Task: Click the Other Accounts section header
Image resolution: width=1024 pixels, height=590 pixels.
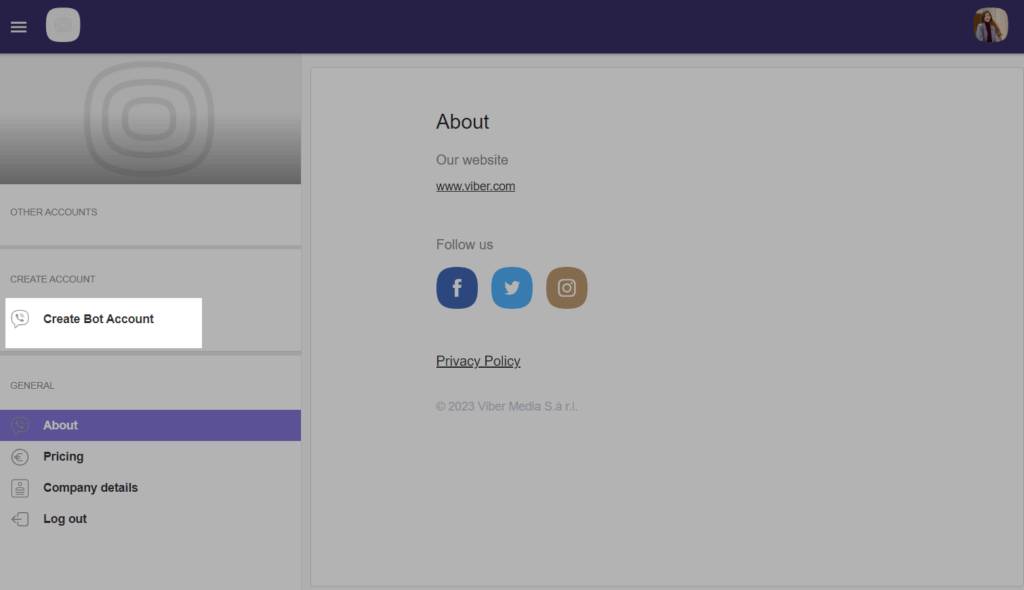Action: [54, 212]
